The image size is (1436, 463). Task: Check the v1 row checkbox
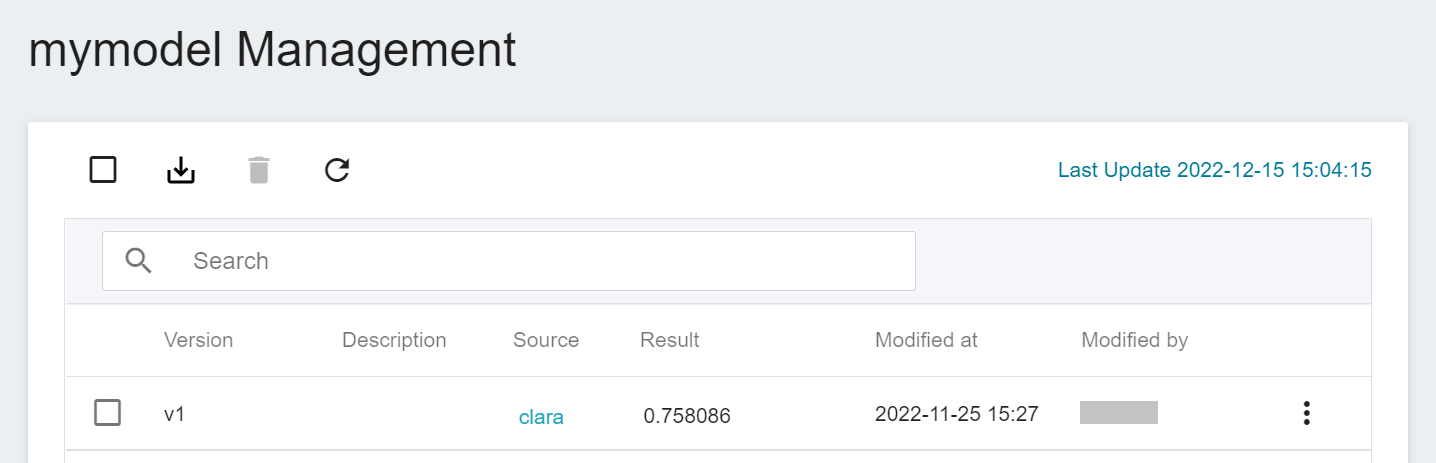click(108, 412)
